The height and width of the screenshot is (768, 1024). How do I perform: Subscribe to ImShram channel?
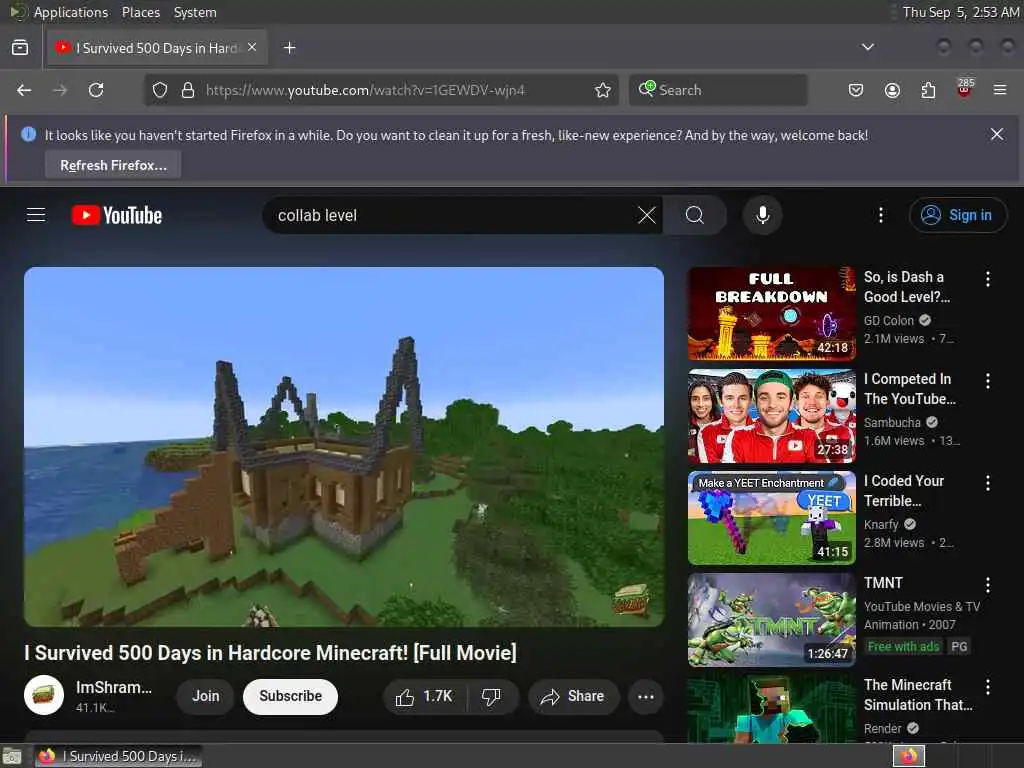290,697
